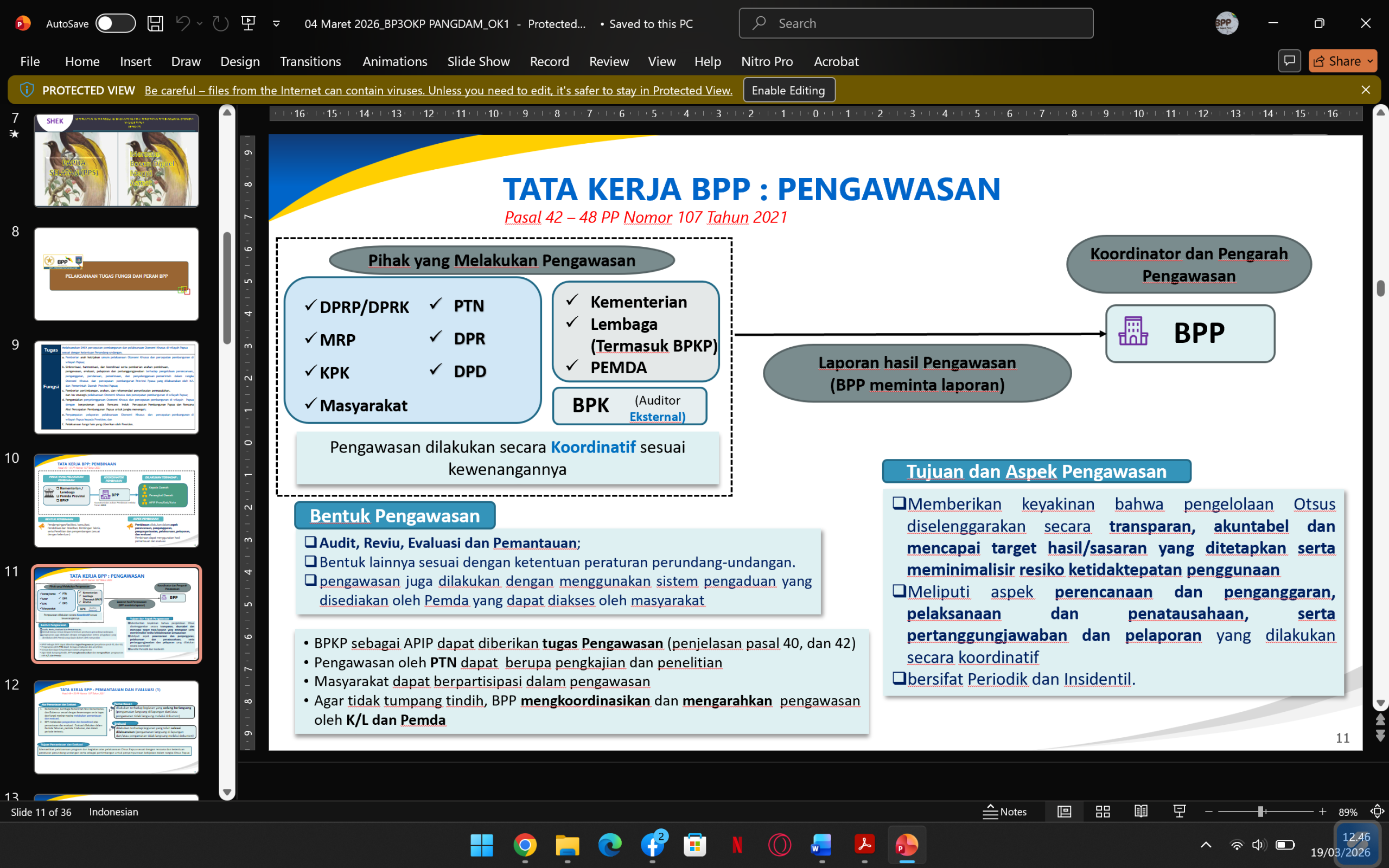
Task: Open the Share button dropdown
Action: [1371, 61]
